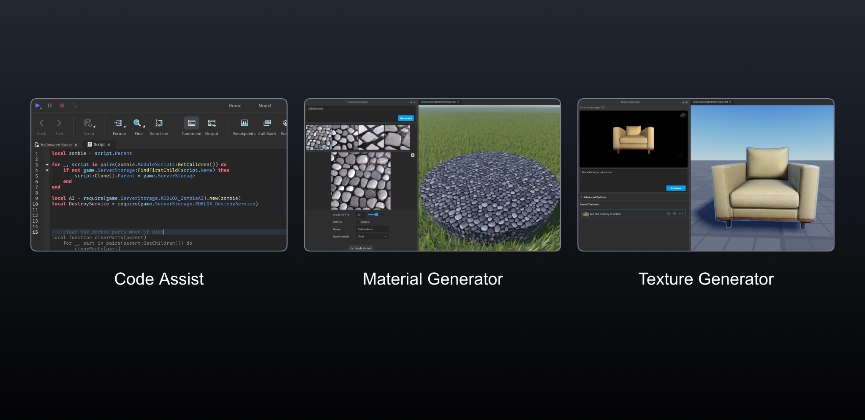Click the chair preview in Texture Generator
The width and height of the screenshot is (865, 420).
pos(633,140)
